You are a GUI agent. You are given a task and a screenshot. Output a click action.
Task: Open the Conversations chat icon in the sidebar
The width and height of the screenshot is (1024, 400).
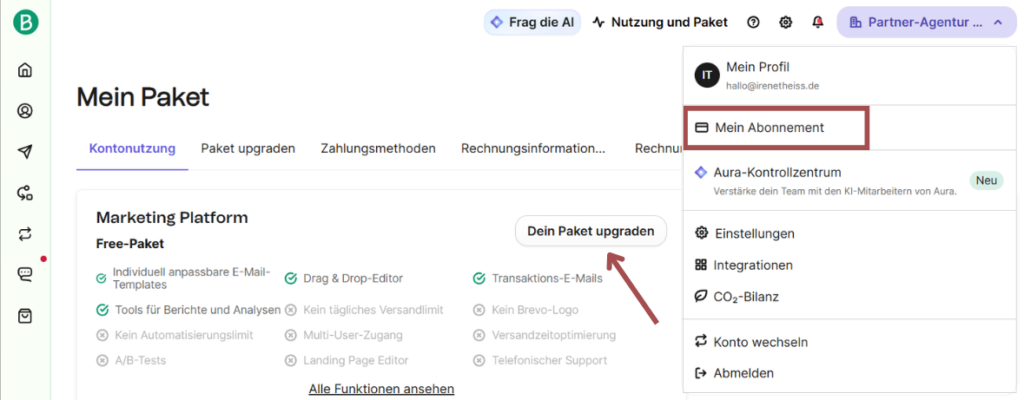25,275
